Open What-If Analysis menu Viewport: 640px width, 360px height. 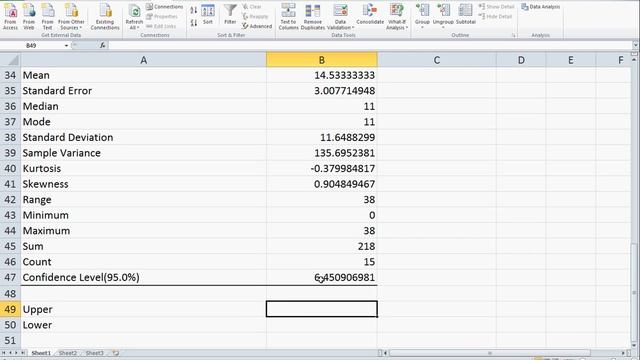tap(397, 16)
